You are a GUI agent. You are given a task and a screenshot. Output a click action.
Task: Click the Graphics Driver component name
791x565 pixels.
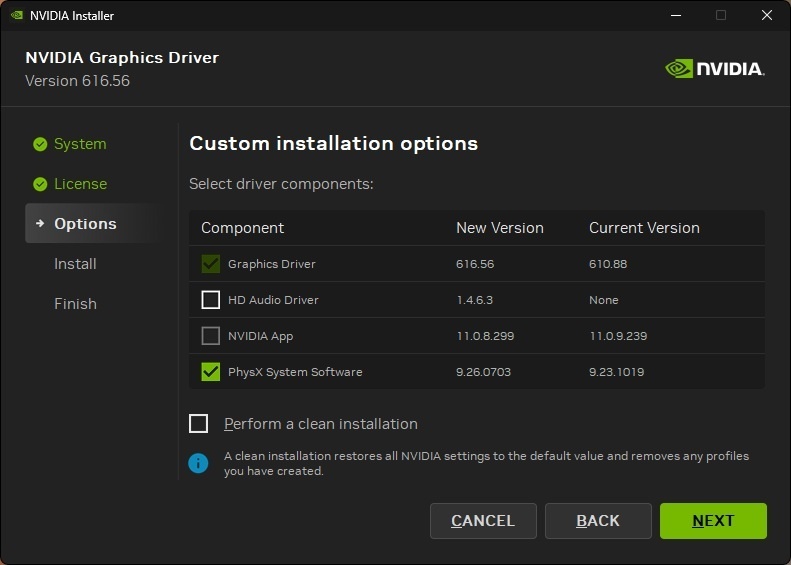(x=272, y=264)
